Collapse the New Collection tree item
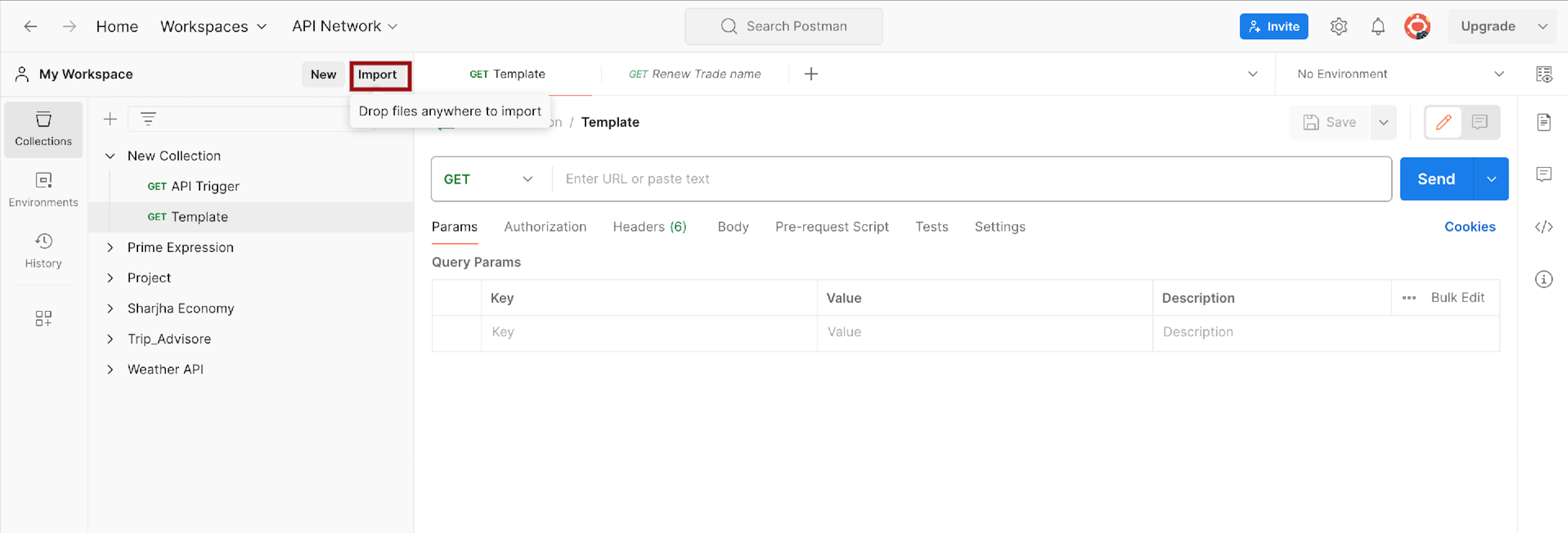1568x533 pixels. pyautogui.click(x=110, y=156)
